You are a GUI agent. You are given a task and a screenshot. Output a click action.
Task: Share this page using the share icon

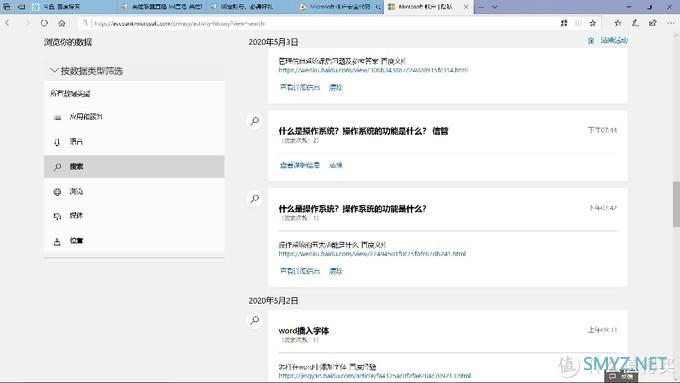pos(653,23)
